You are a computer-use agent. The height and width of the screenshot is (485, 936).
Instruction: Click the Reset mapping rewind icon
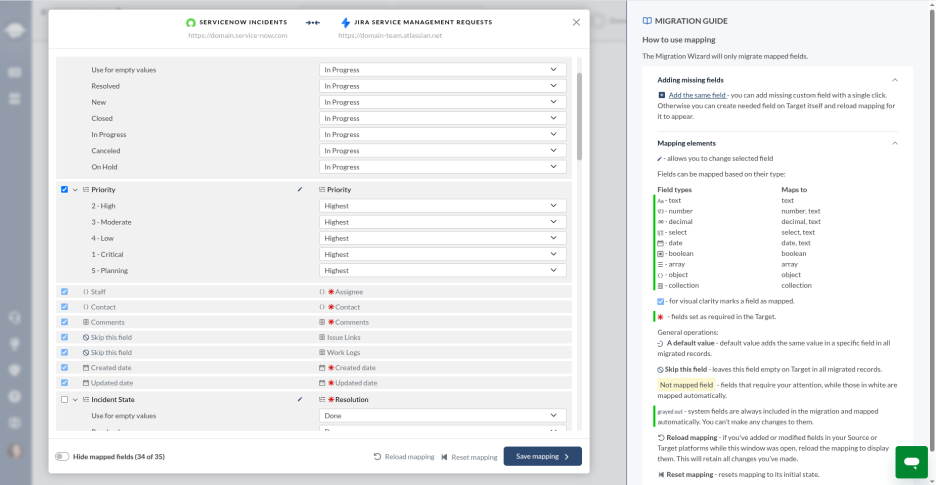pos(444,457)
